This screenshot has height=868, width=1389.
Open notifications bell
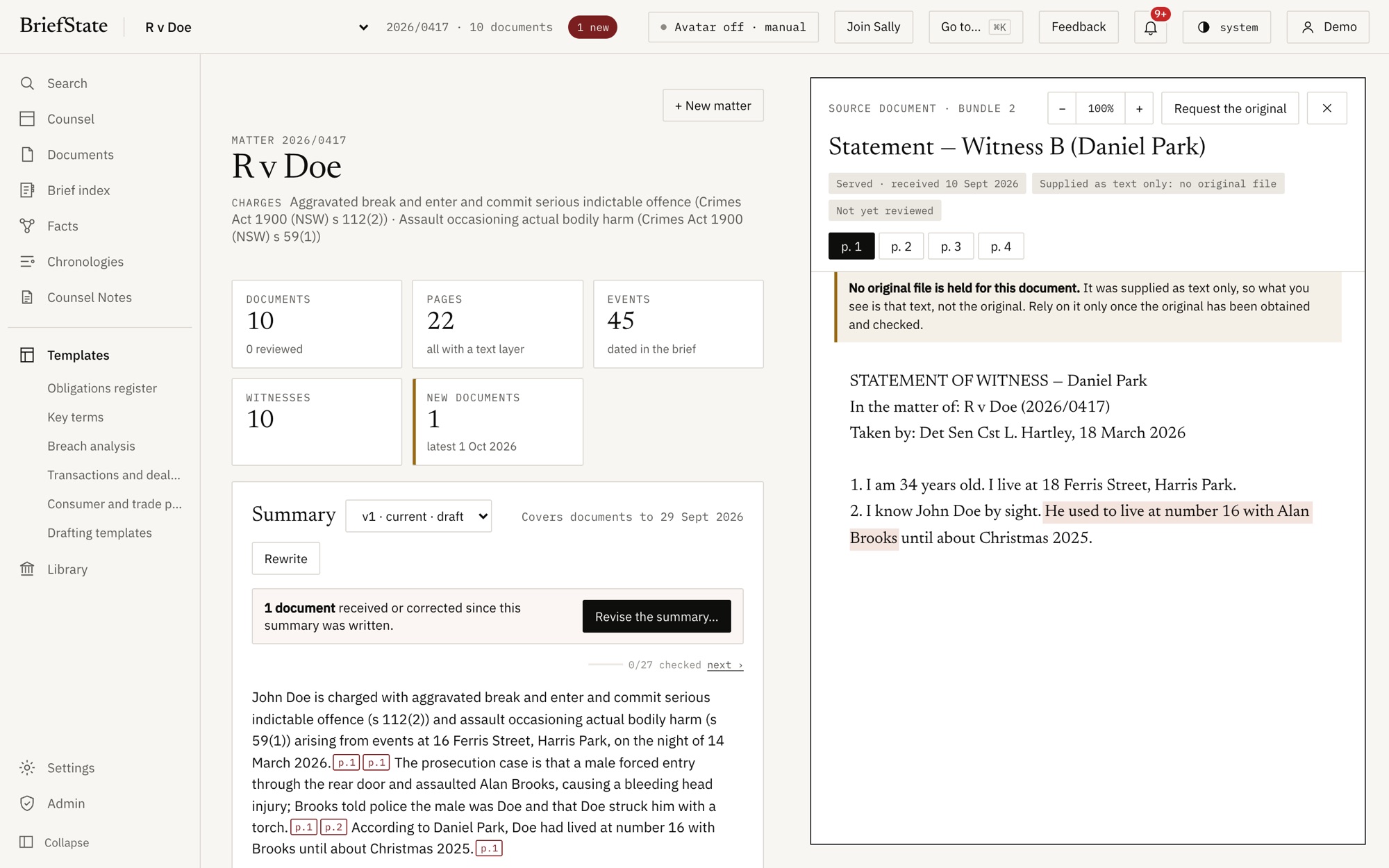coord(1151,27)
